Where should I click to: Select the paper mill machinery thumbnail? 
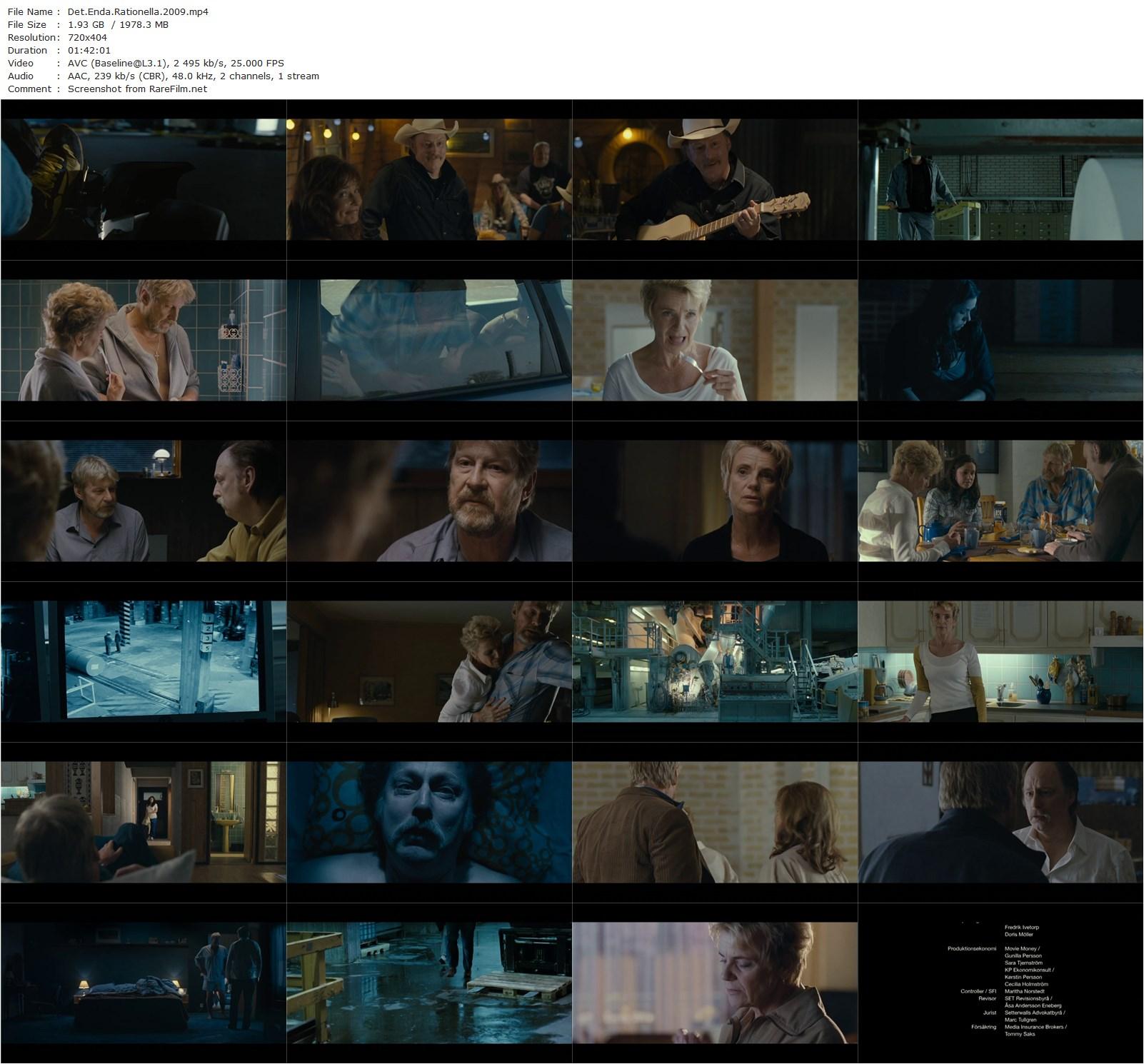click(714, 661)
